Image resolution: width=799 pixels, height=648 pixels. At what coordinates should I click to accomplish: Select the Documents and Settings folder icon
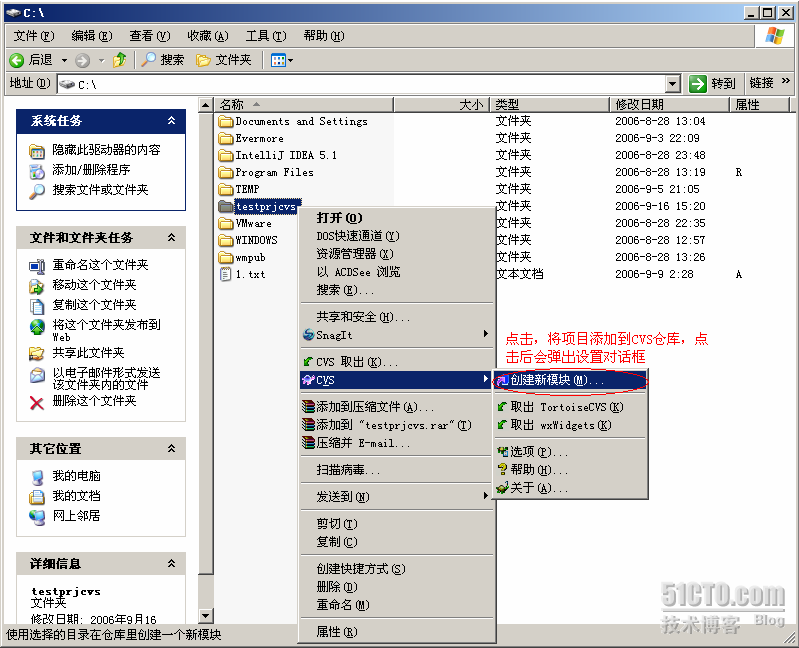tap(225, 121)
